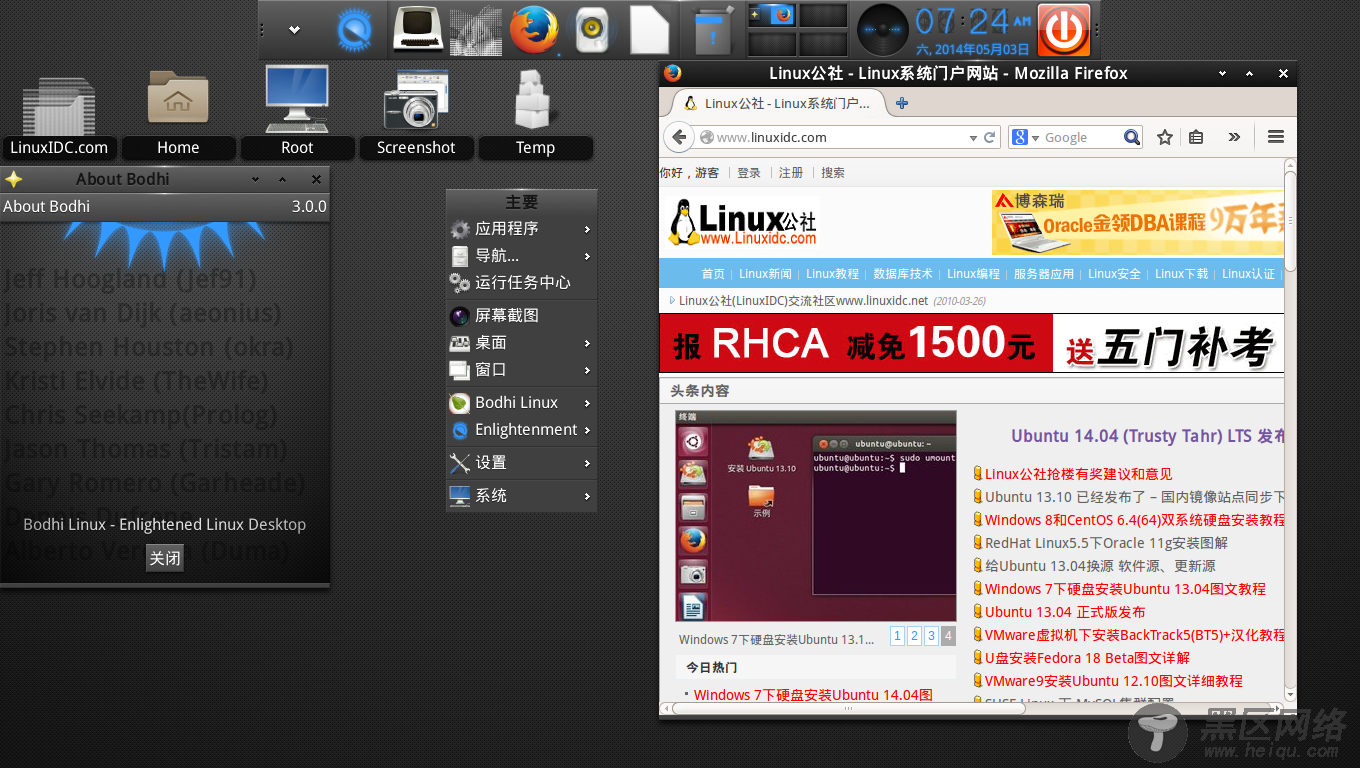
Task: Open the Google search engine selector dropdown
Action: click(x=1026, y=137)
